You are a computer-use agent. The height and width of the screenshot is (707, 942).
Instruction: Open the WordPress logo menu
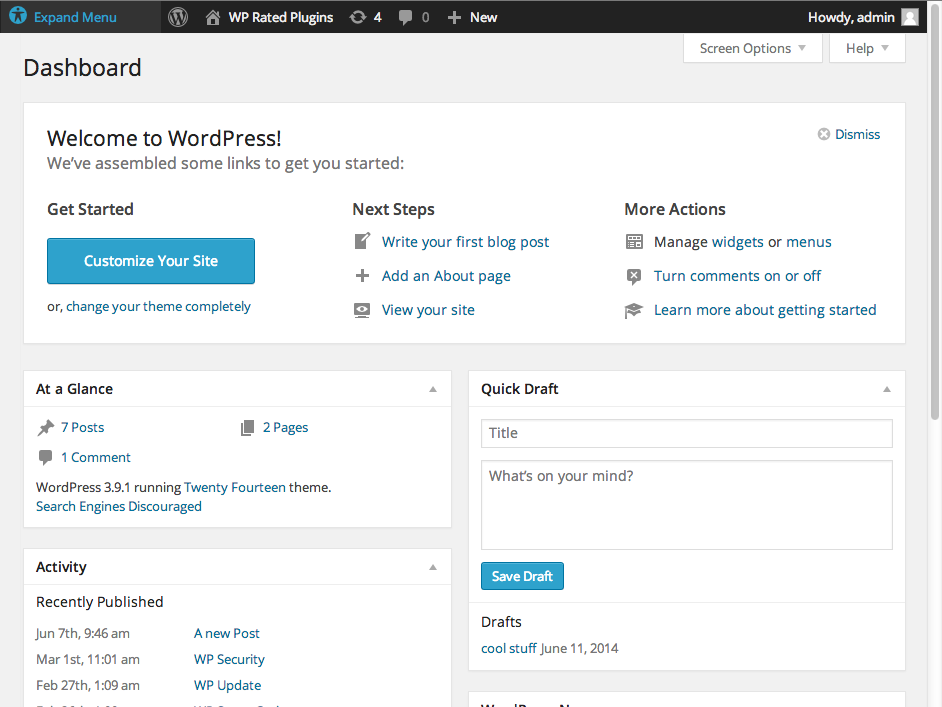178,17
